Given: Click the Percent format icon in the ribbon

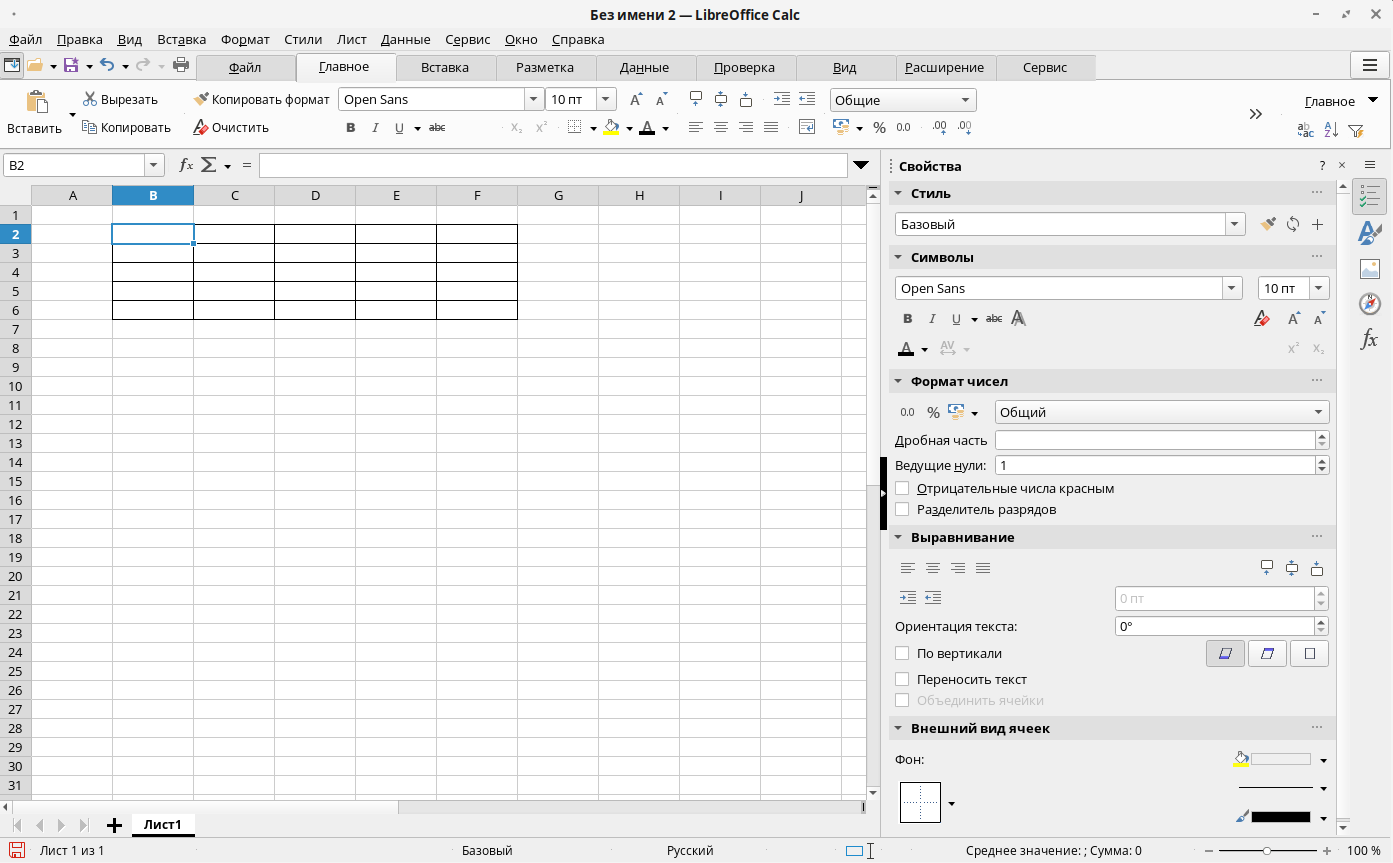Looking at the screenshot, I should coord(879,128).
